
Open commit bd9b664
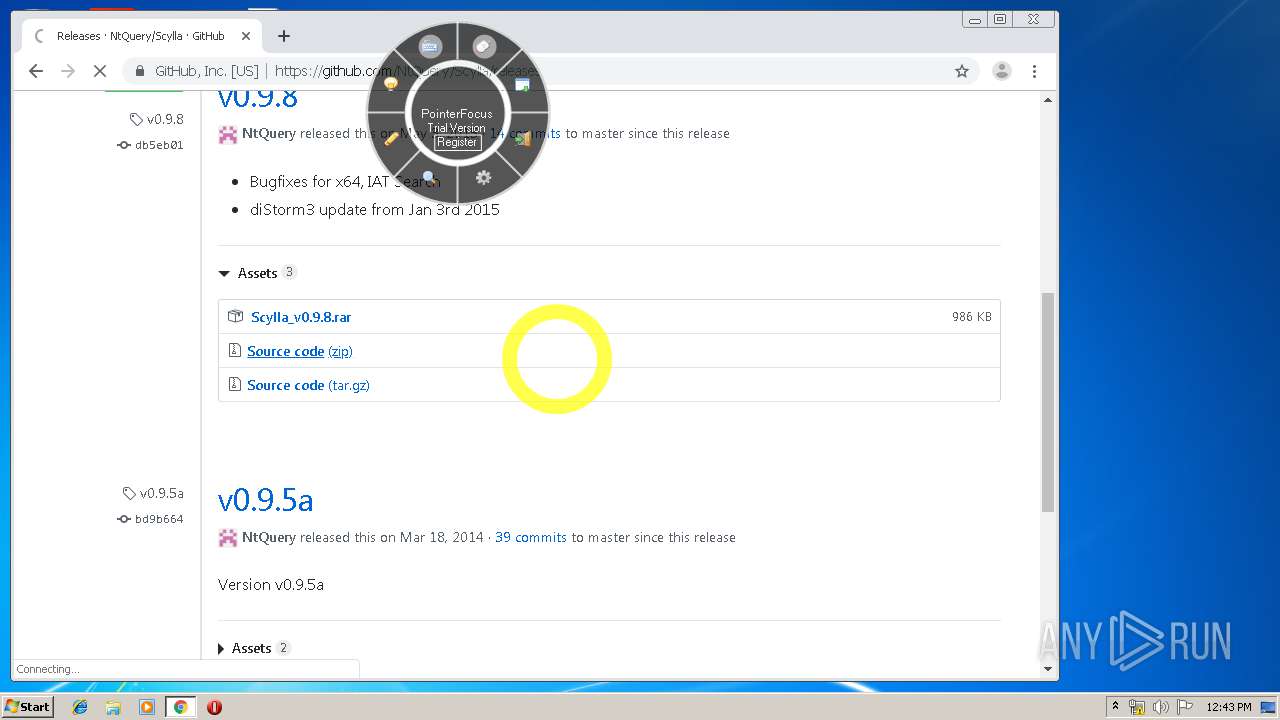(x=150, y=519)
